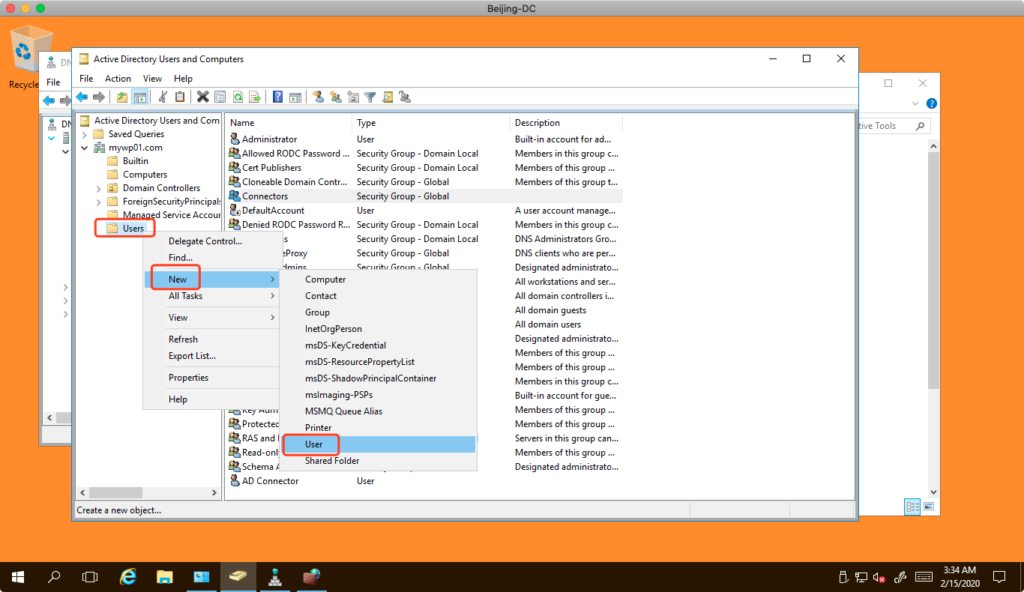Select the Administrator user entry
This screenshot has height=592, width=1024.
[268, 139]
